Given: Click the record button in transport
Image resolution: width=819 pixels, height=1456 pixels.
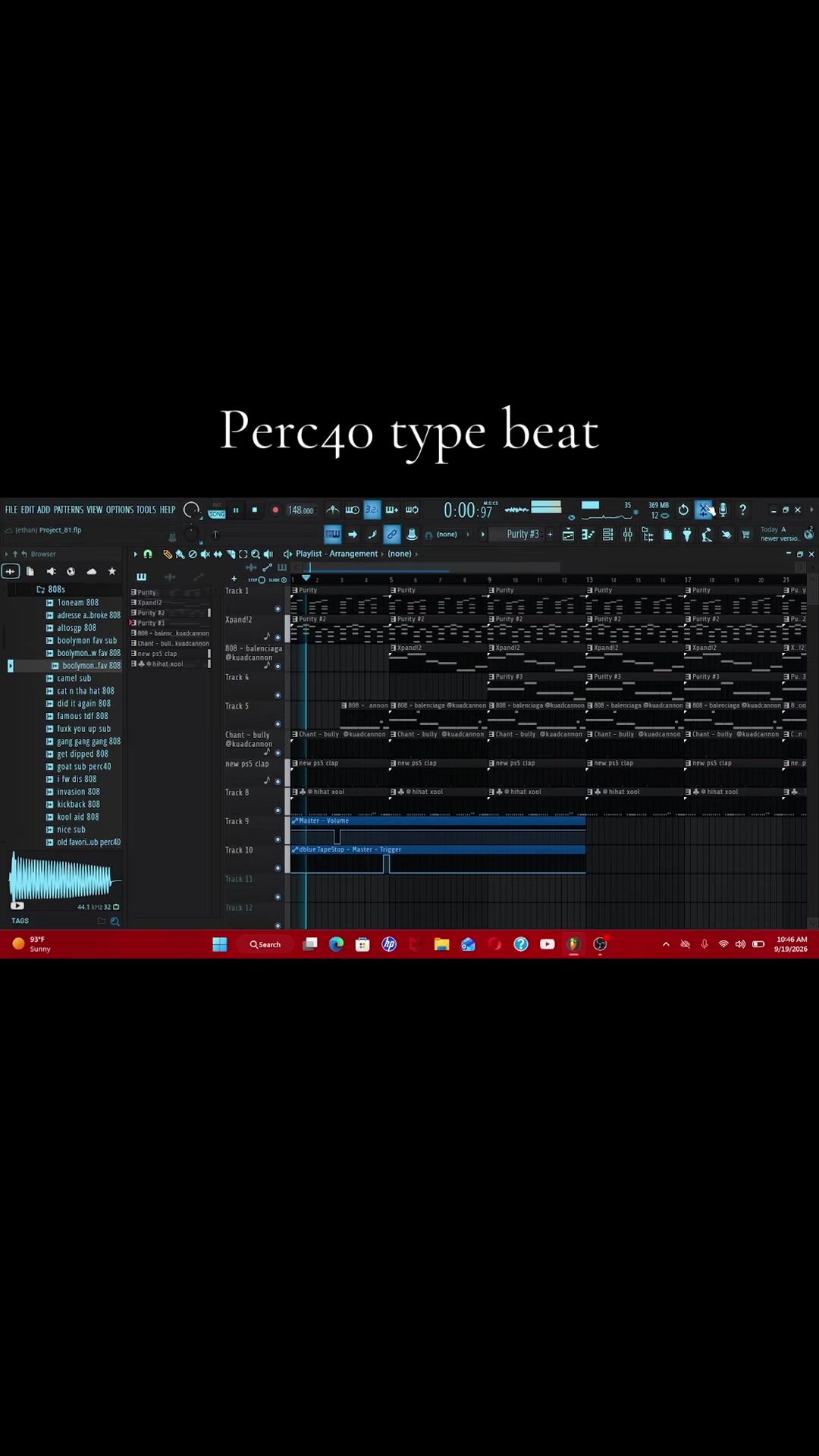Looking at the screenshot, I should coord(275,510).
